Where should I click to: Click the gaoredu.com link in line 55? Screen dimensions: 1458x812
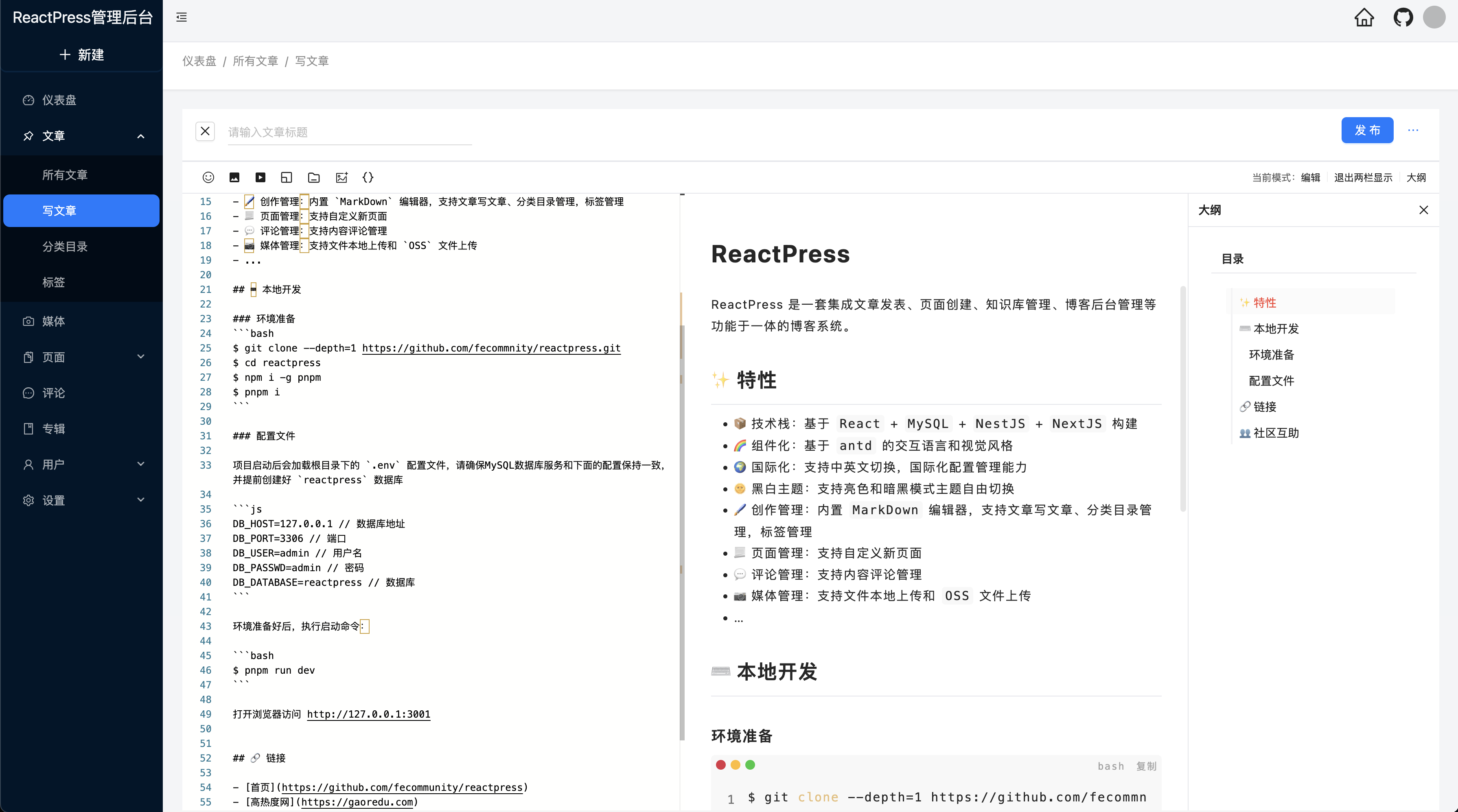357,802
